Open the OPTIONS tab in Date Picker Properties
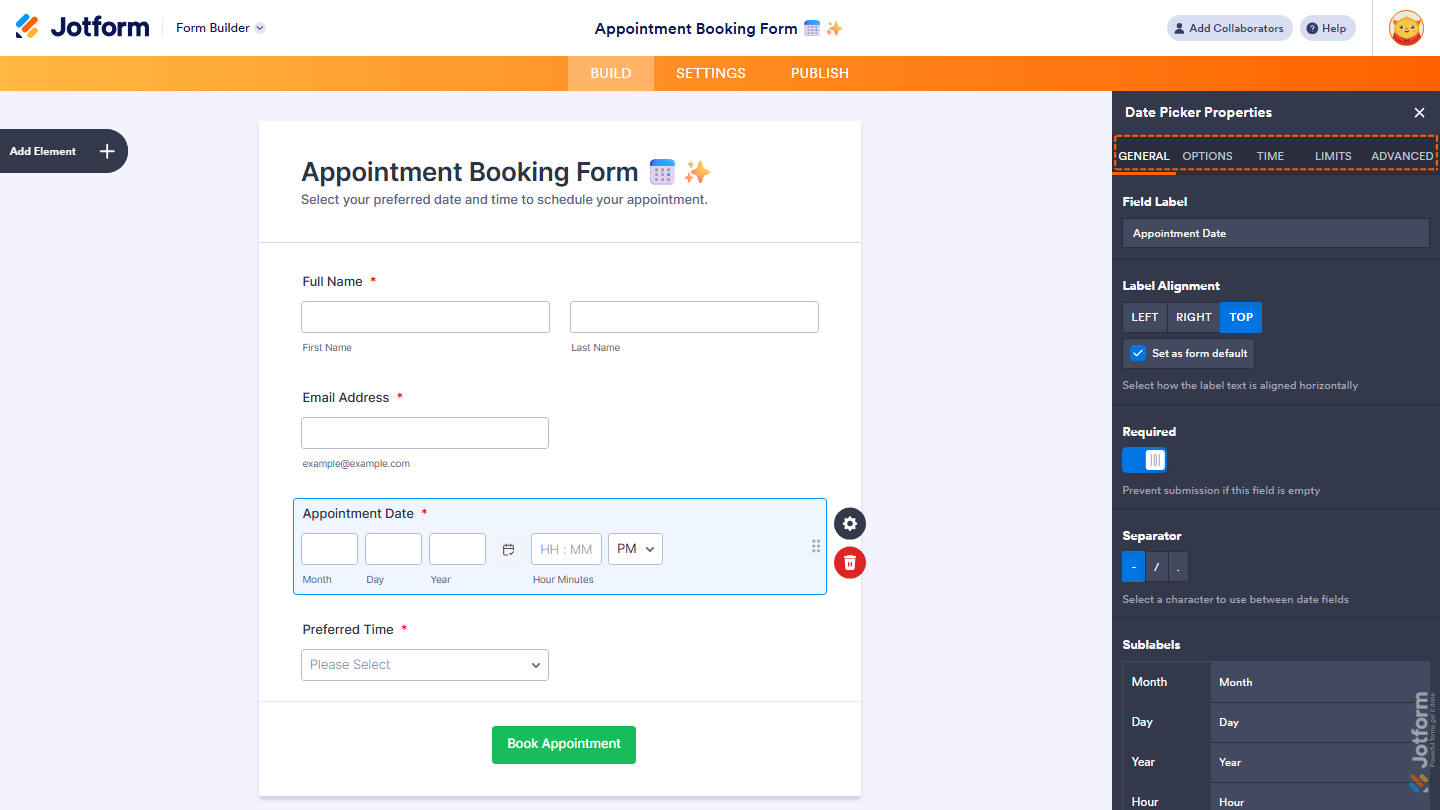The height and width of the screenshot is (810, 1440). coord(1207,156)
